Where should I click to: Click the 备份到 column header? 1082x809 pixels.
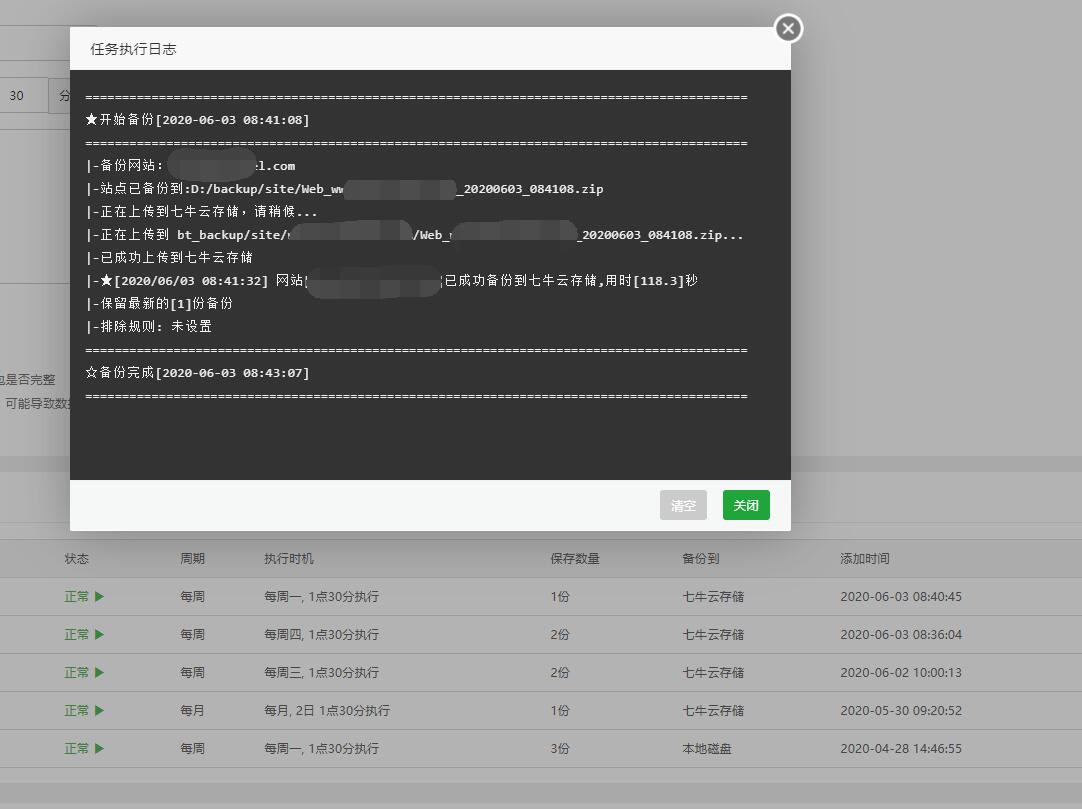[x=701, y=558]
